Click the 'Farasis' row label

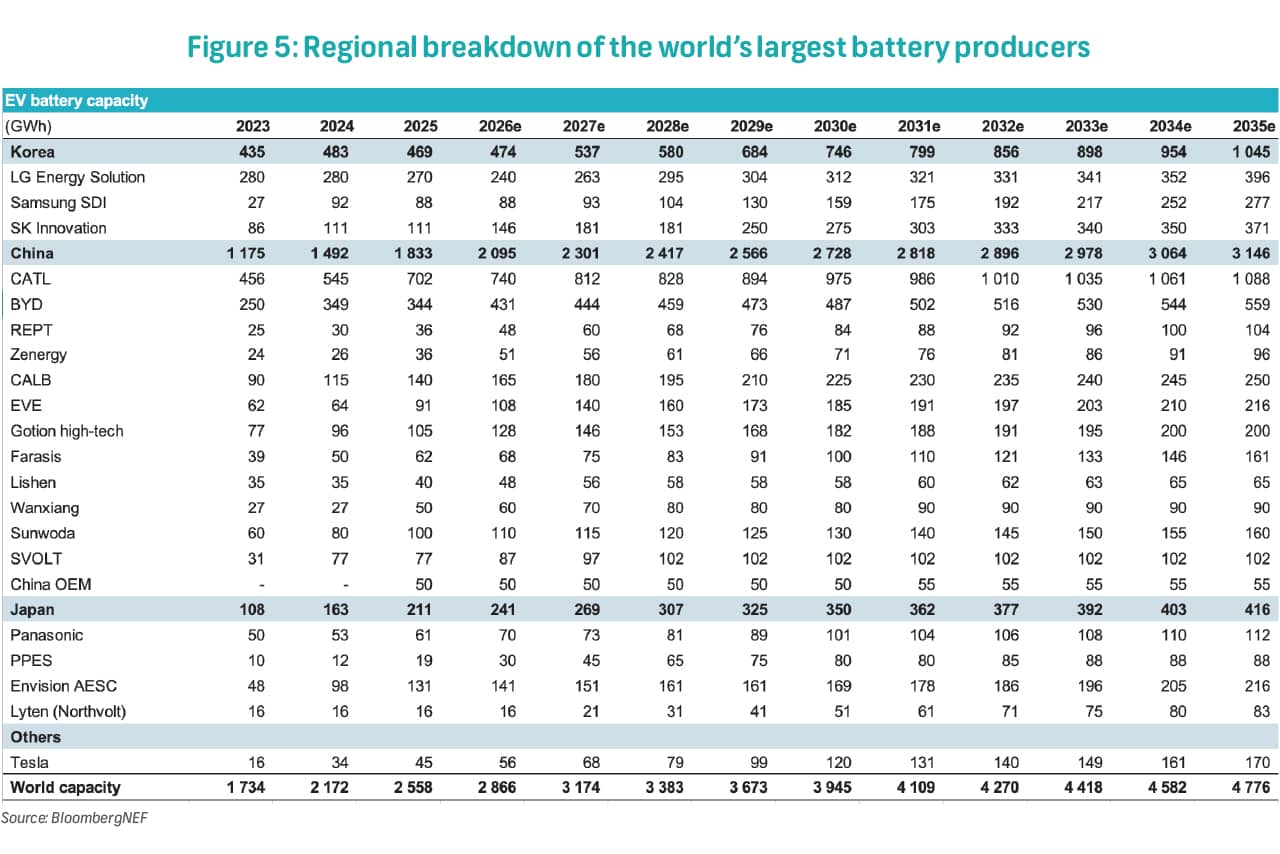tap(36, 457)
